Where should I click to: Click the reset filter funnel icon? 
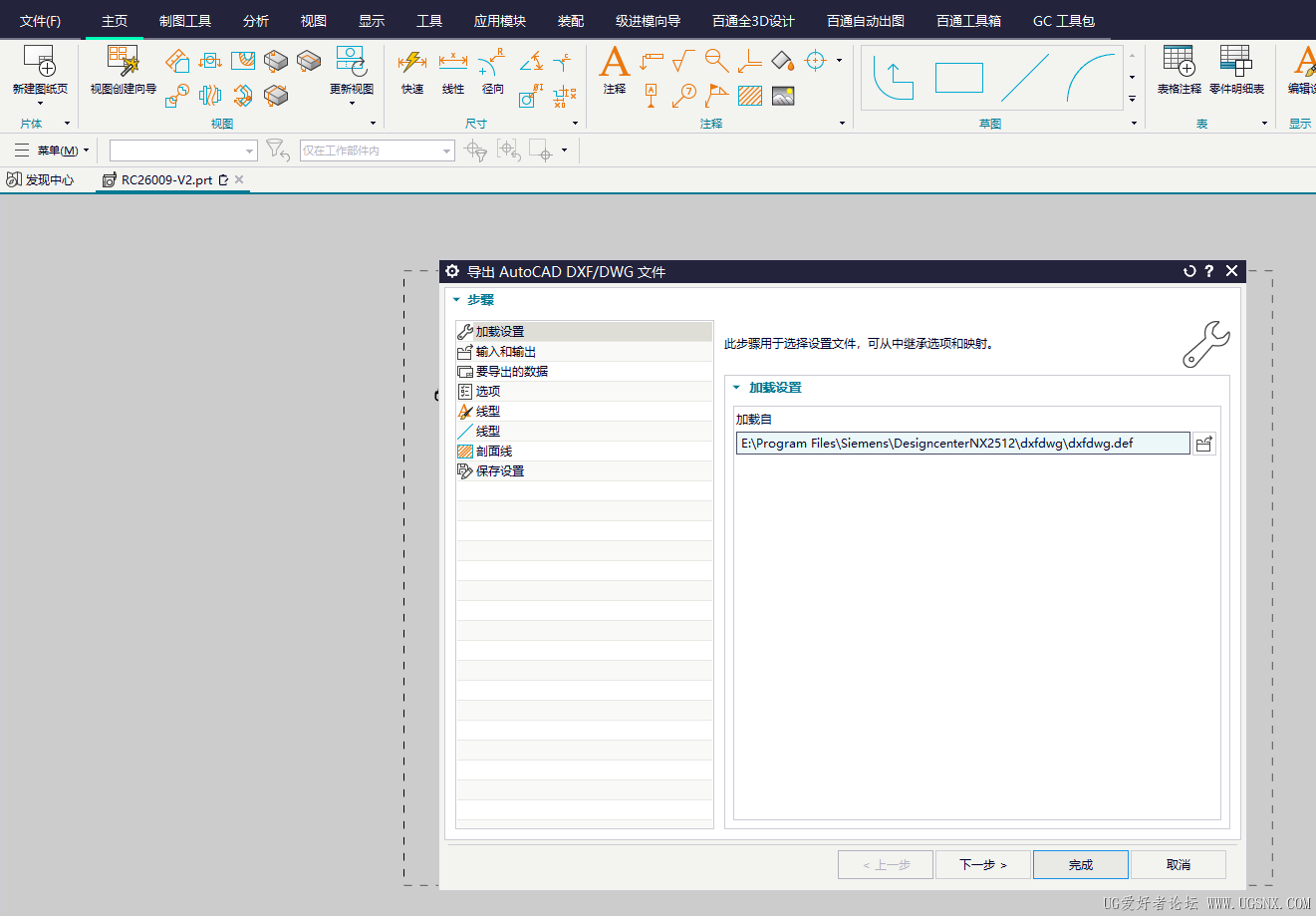tap(278, 151)
